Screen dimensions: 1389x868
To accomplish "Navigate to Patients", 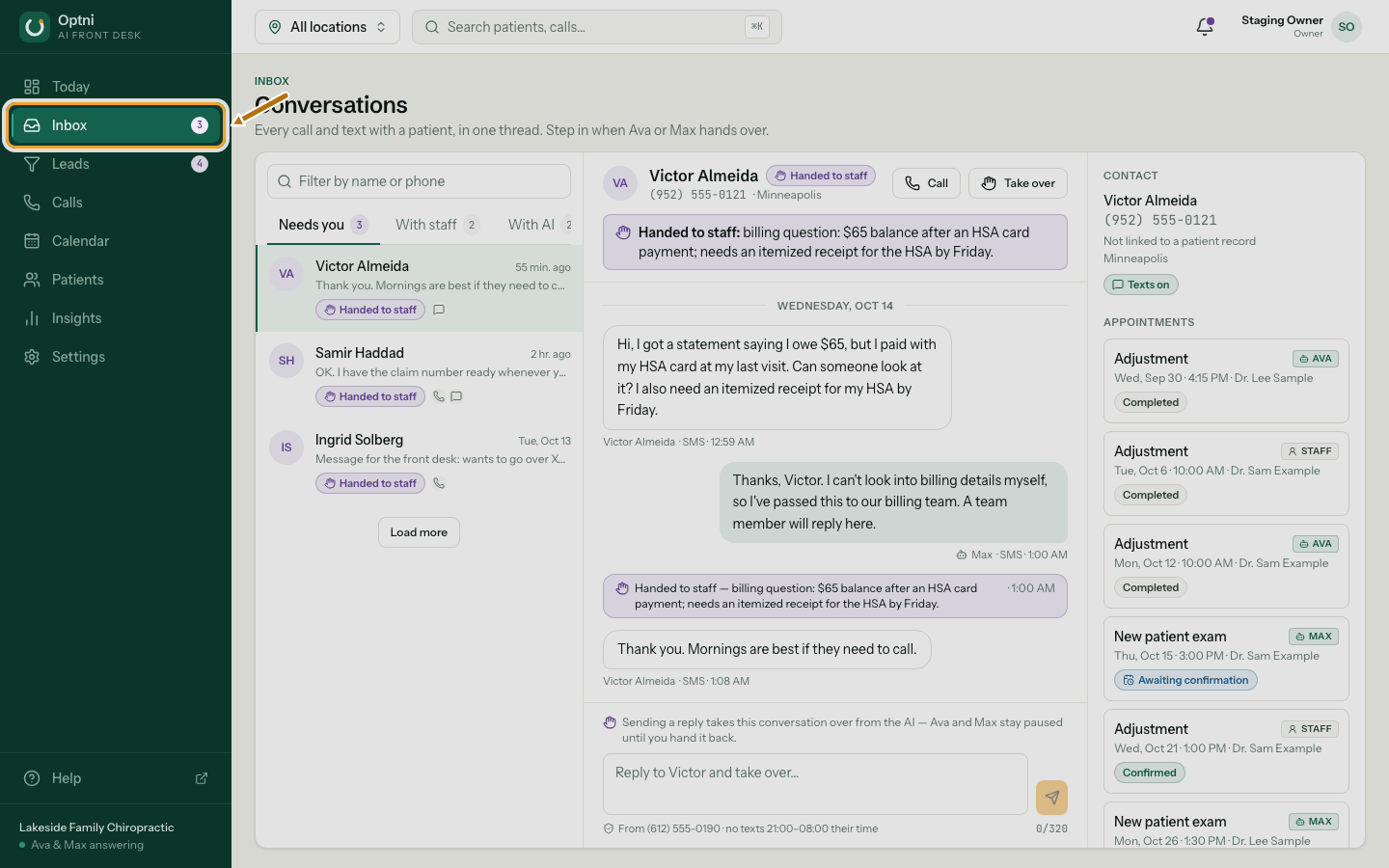I will coord(116,280).
